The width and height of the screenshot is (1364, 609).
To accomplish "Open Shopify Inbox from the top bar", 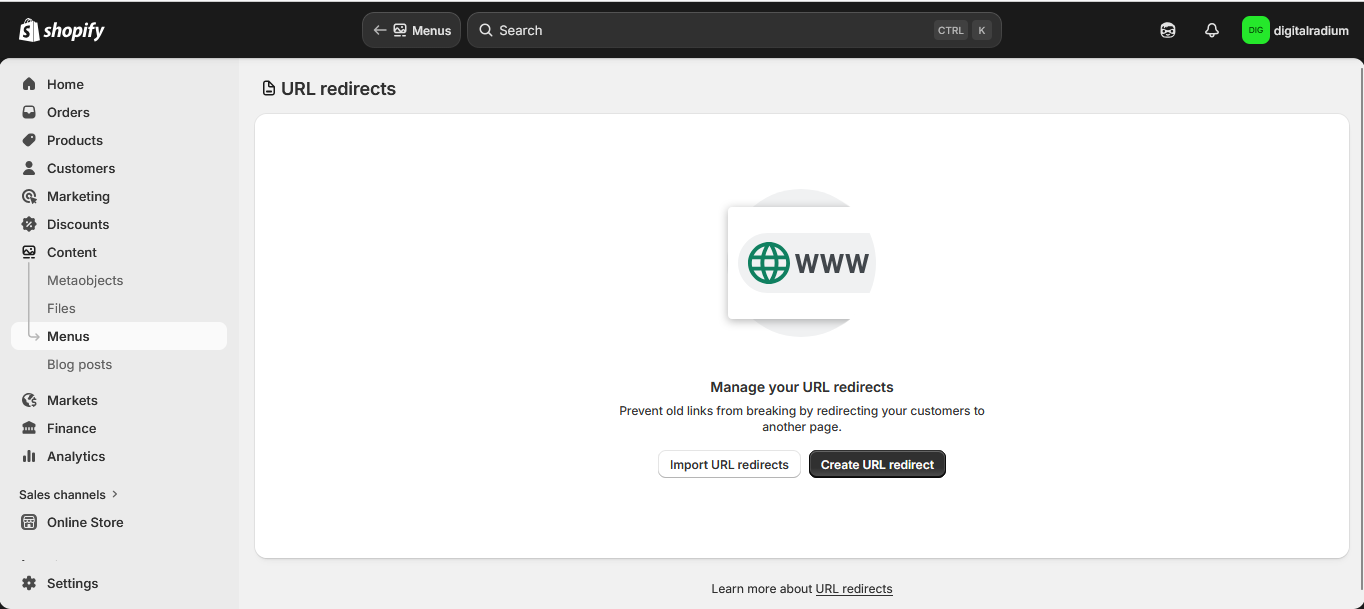I will click(x=1167, y=30).
